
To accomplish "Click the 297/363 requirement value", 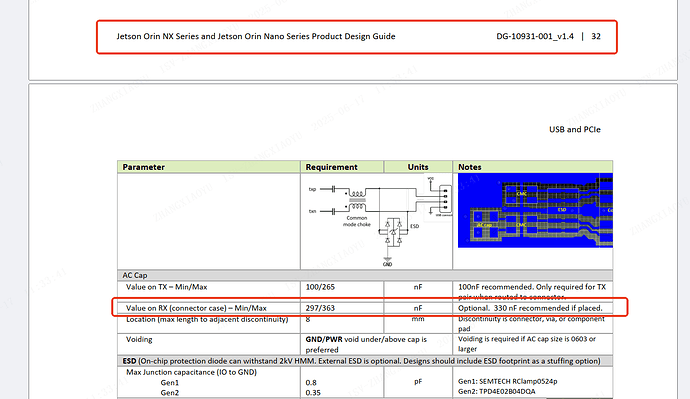I will tap(320, 308).
